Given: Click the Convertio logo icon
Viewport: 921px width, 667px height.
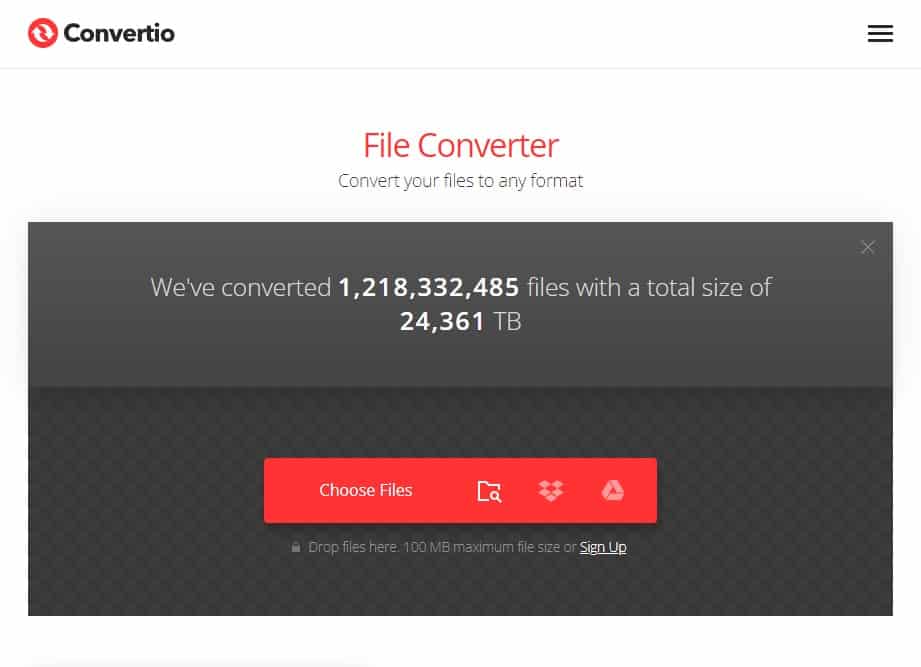Looking at the screenshot, I should [x=43, y=33].
